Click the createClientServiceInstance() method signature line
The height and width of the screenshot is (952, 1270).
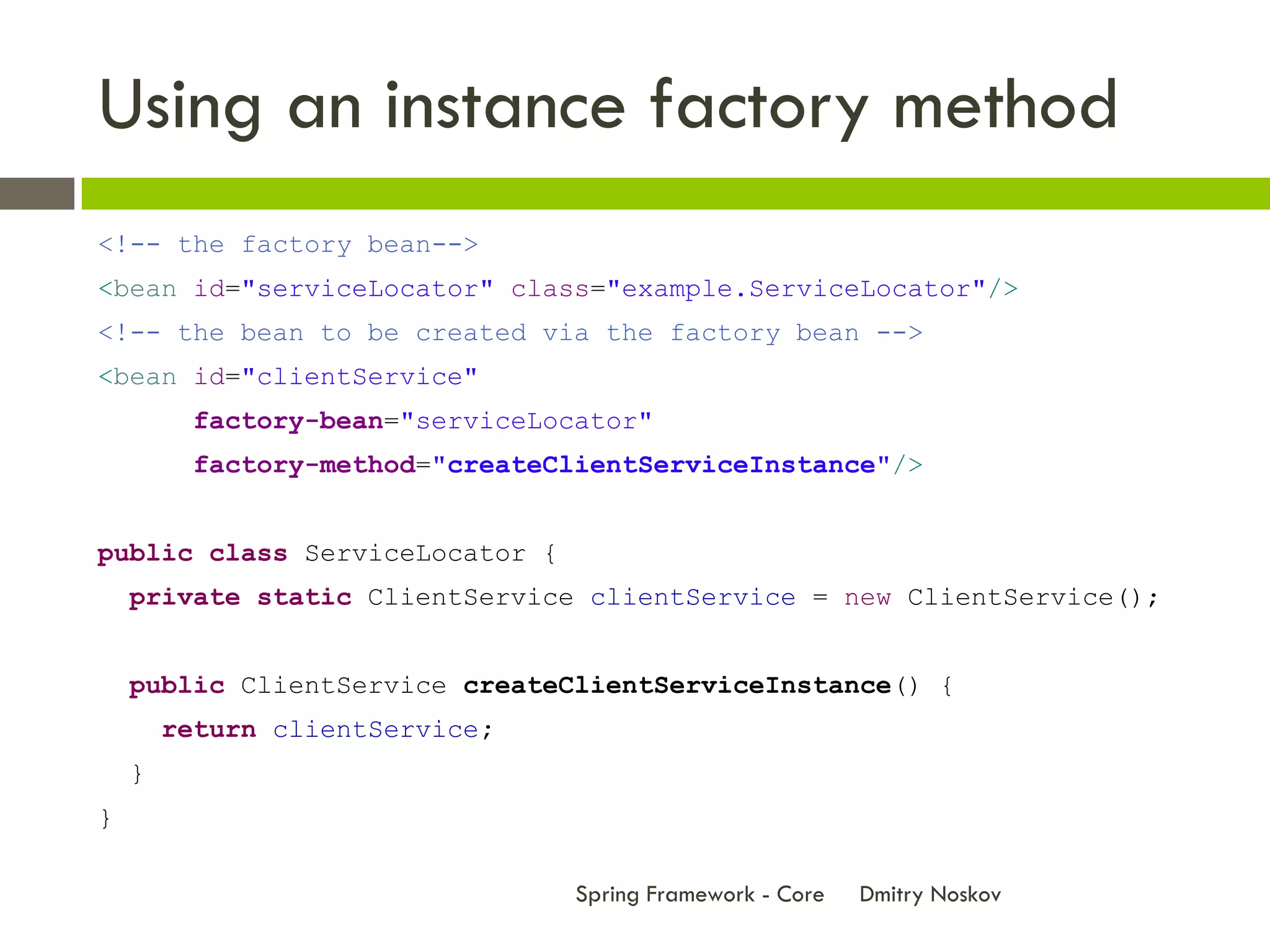click(541, 685)
